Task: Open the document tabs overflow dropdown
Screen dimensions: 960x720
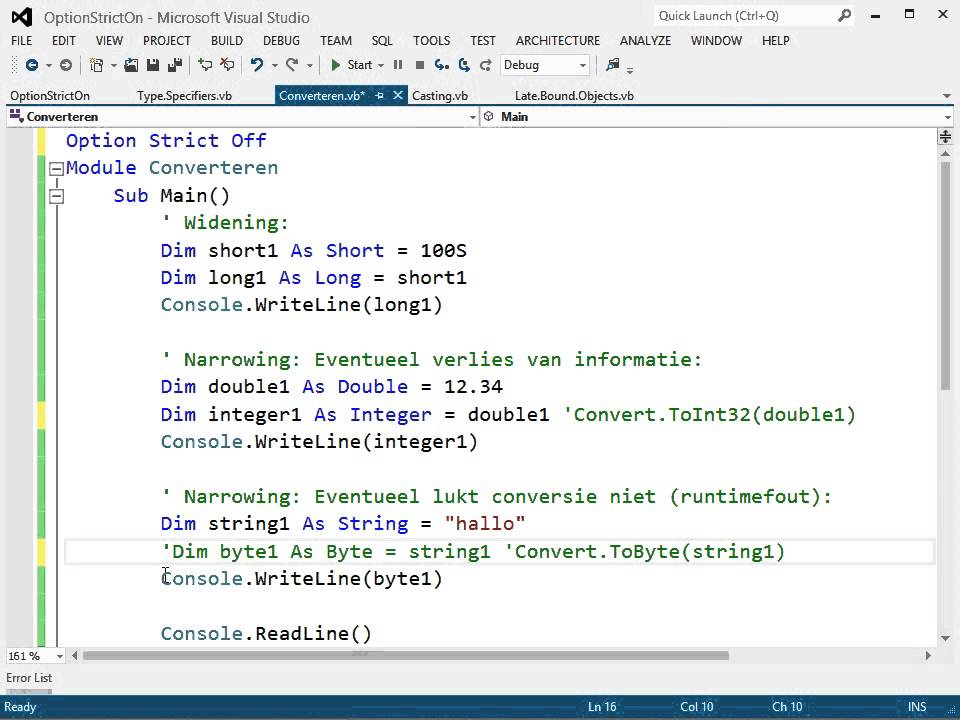Action: 947,96
